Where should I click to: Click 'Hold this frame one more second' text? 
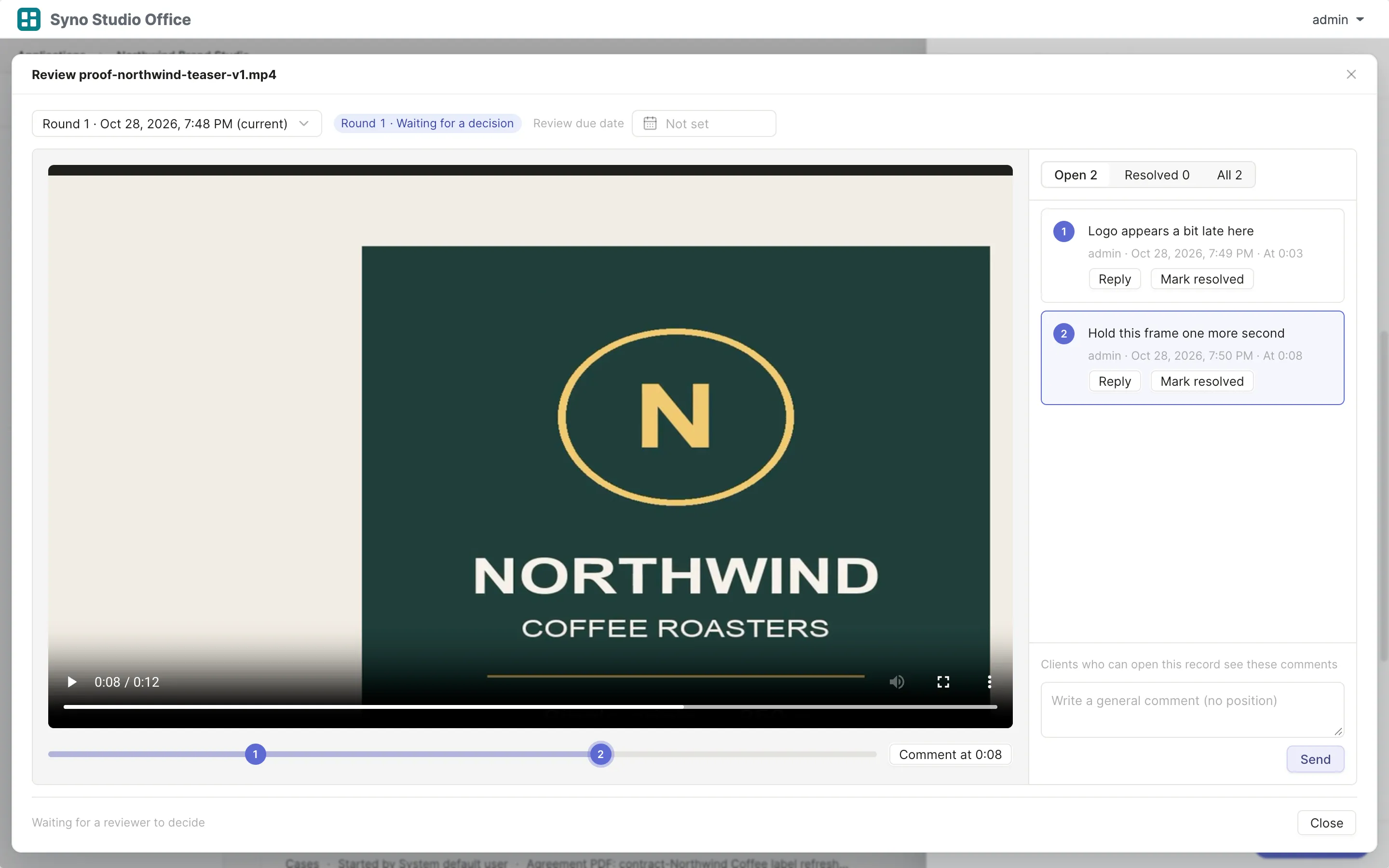click(x=1186, y=333)
